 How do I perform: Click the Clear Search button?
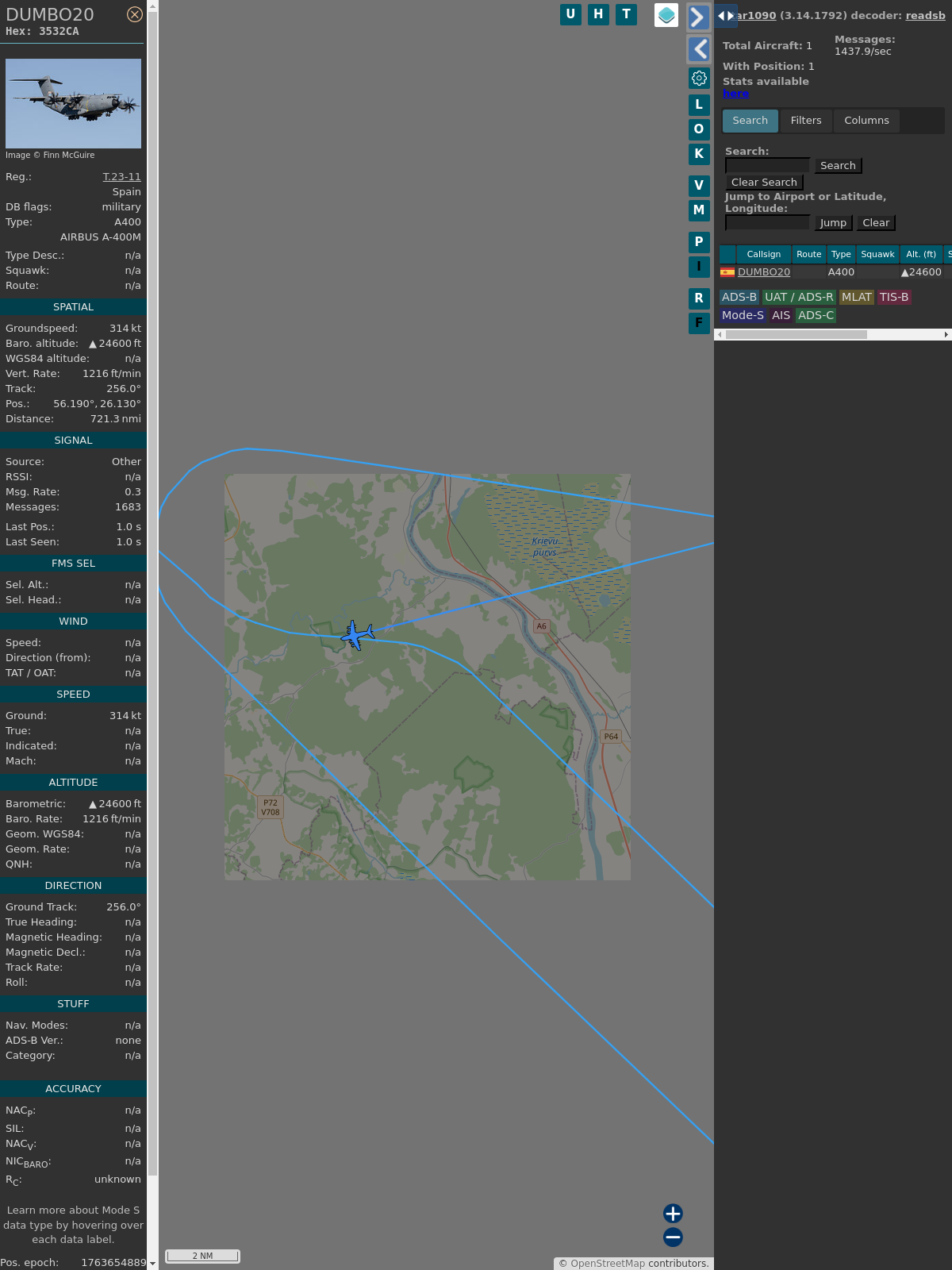pyautogui.click(x=764, y=183)
